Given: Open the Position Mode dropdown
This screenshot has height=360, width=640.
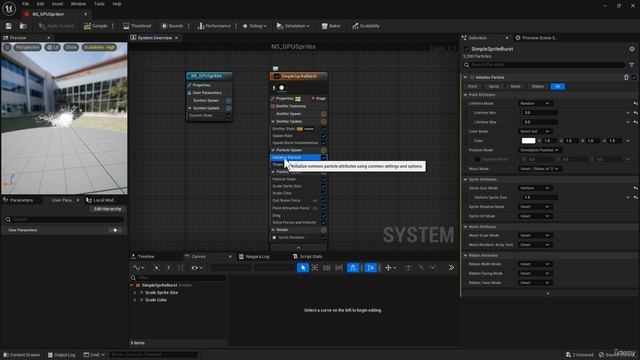Looking at the screenshot, I should tap(540, 150).
